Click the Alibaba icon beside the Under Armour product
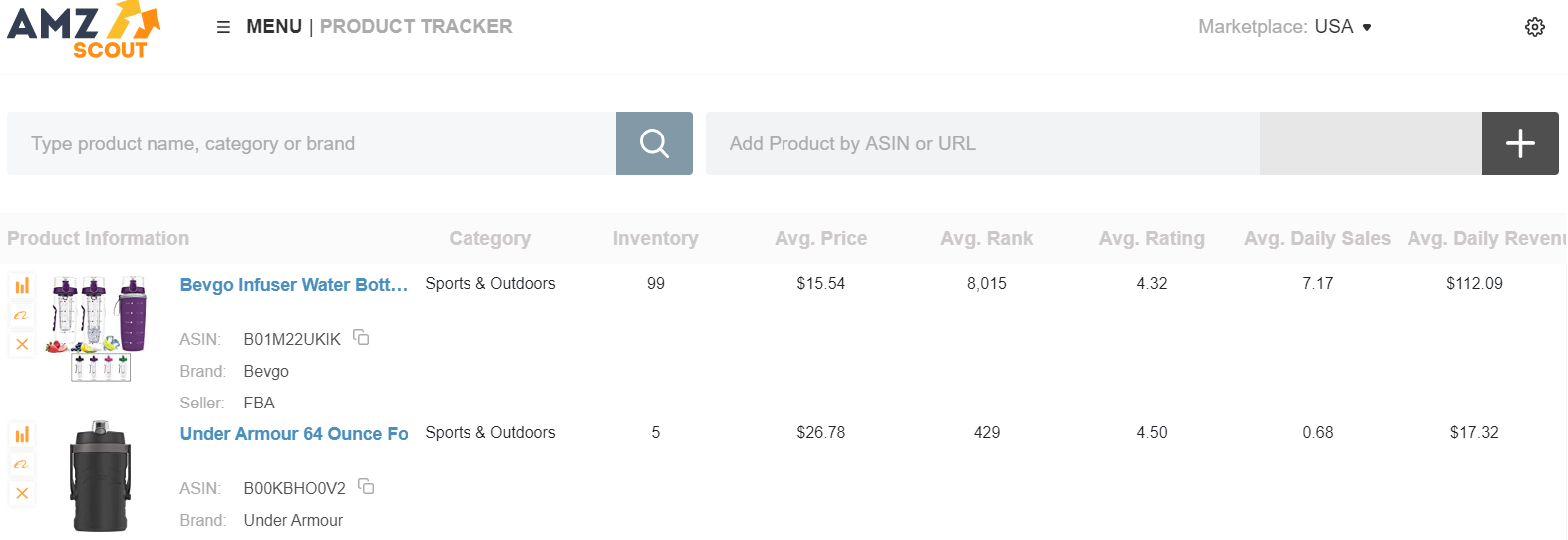 click(22, 464)
